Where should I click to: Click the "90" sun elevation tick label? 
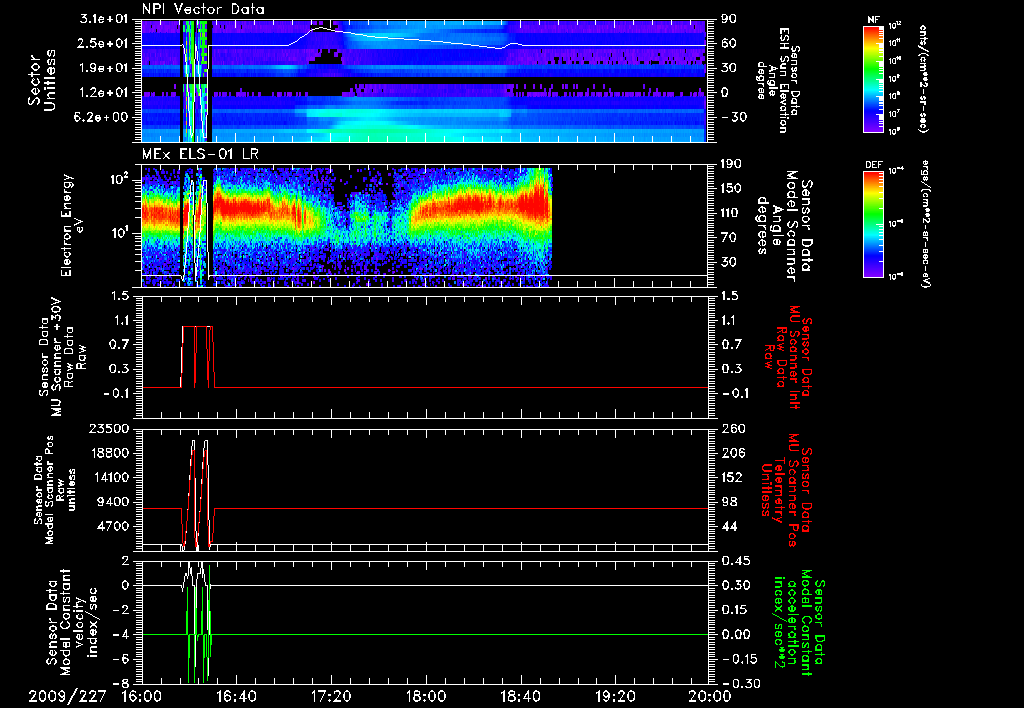click(x=728, y=19)
